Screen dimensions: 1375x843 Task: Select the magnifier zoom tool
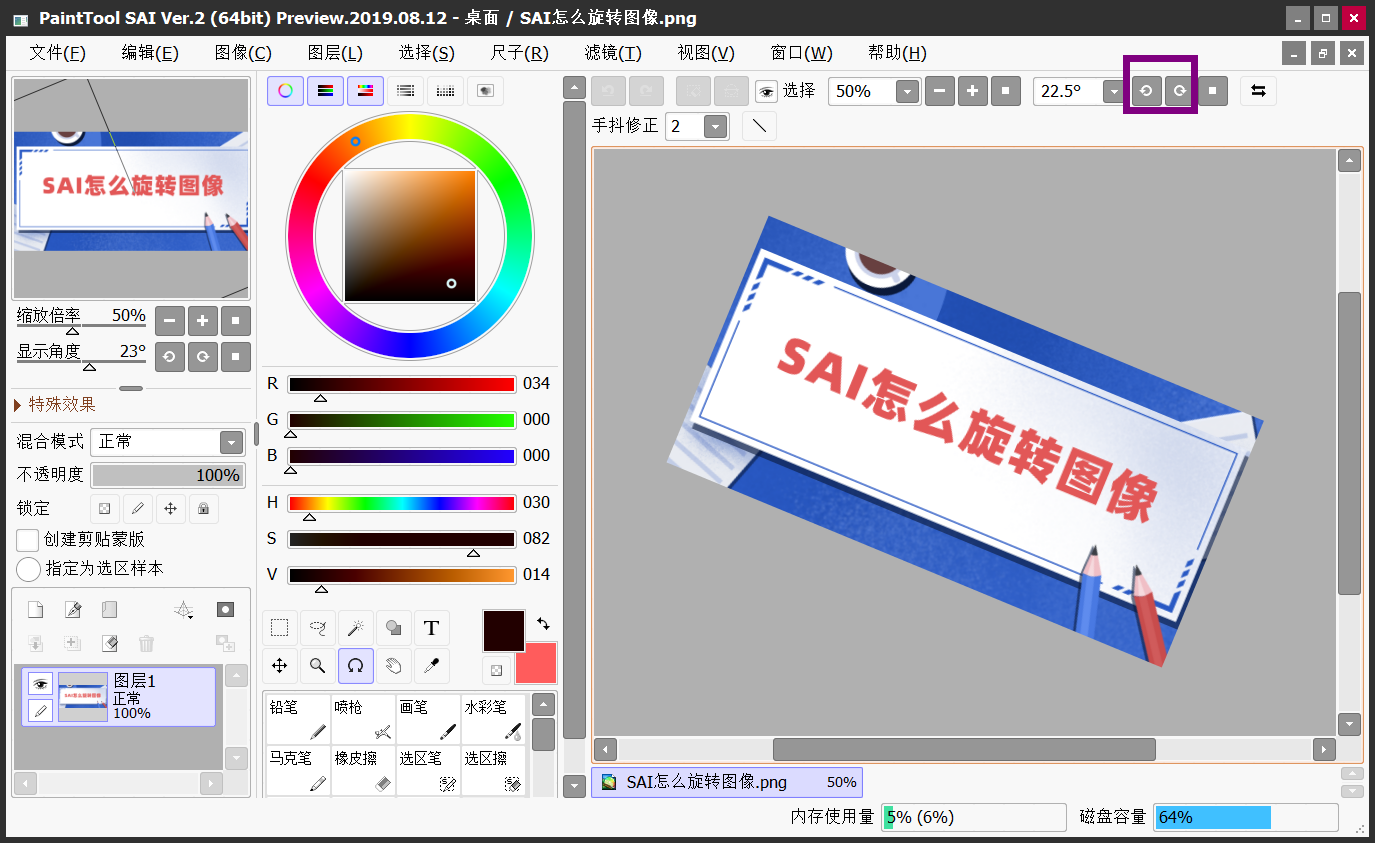point(318,666)
